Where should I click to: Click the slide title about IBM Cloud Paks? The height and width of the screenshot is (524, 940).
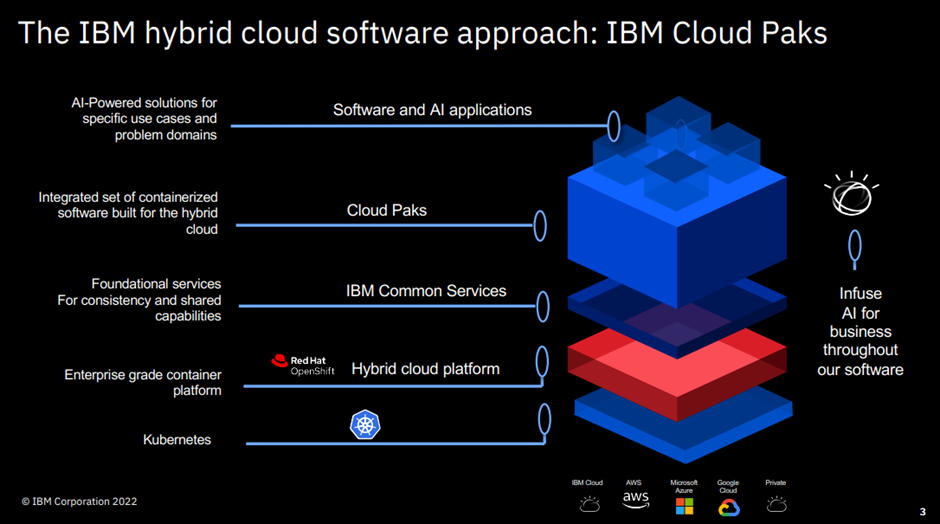423,32
